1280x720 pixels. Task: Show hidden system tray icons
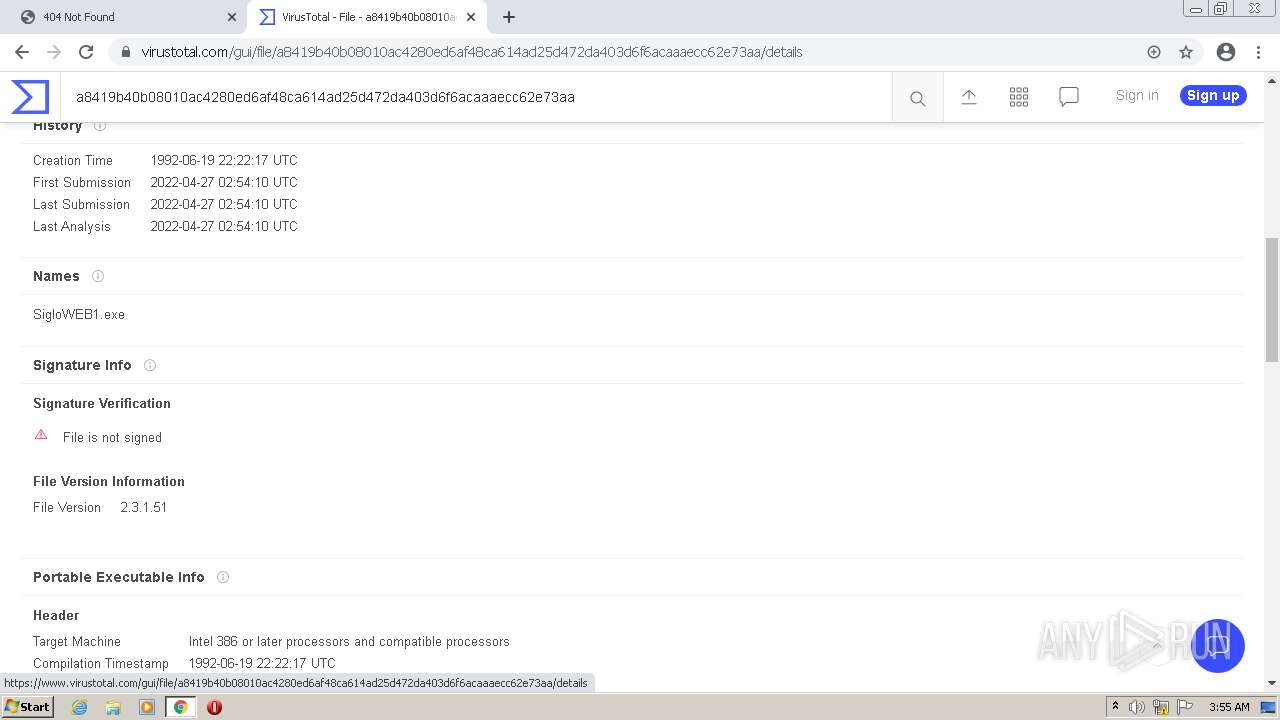click(1115, 707)
